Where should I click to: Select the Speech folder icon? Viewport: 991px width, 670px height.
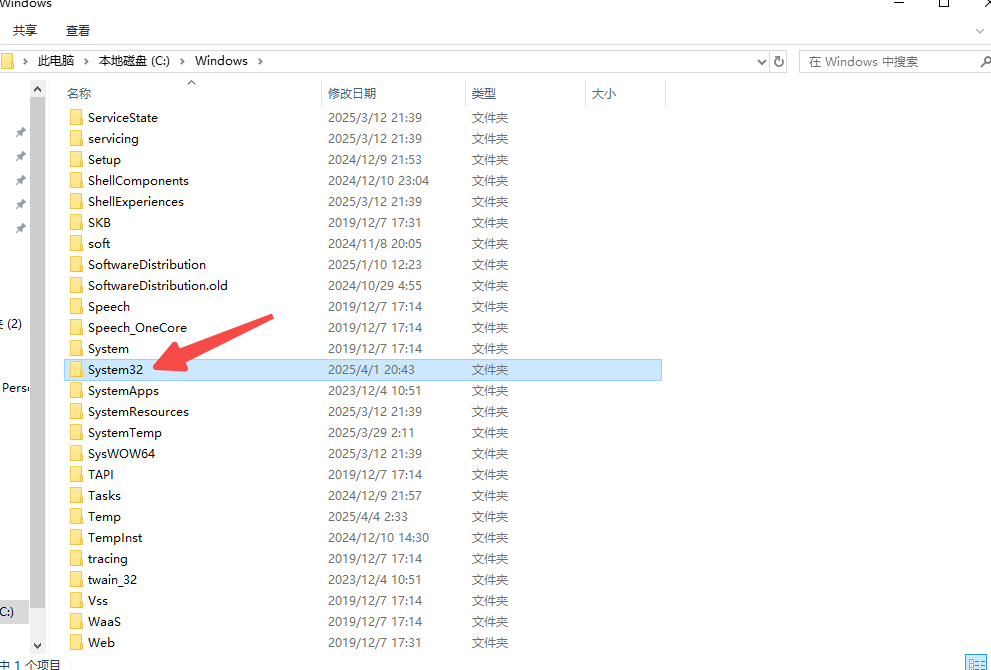point(76,307)
